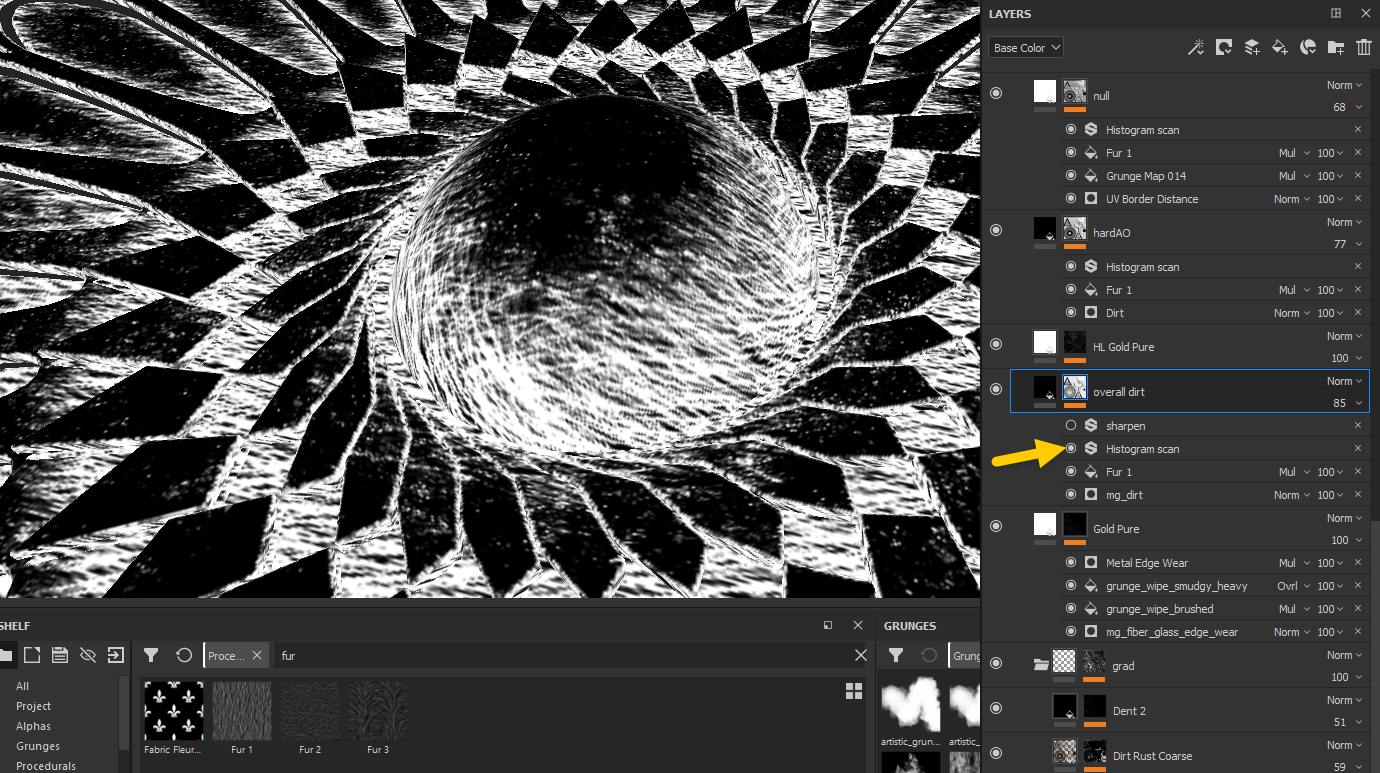
Task: Select the Fur 3 procedural thumbnail
Action: [x=377, y=712]
